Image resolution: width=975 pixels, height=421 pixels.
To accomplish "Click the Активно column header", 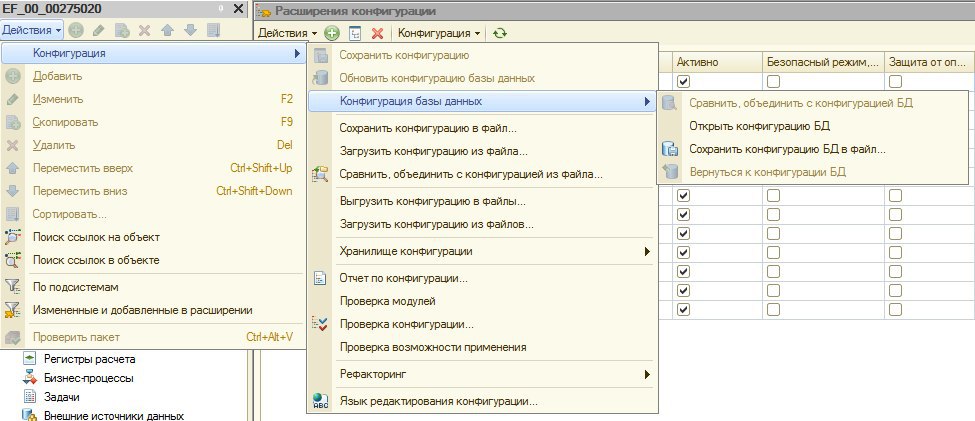I will click(x=716, y=62).
